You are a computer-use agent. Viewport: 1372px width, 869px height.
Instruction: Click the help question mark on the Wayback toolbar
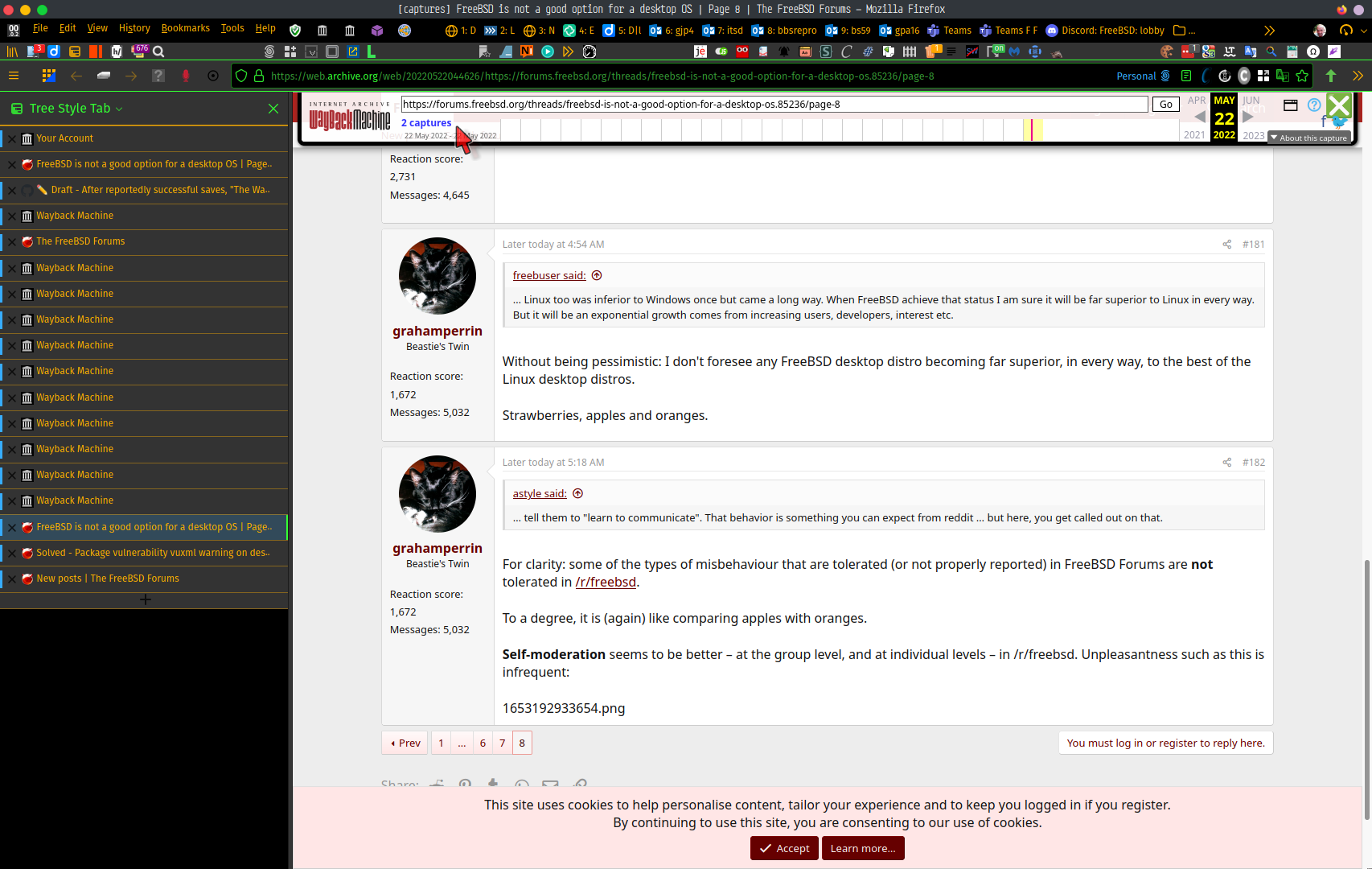point(1314,105)
